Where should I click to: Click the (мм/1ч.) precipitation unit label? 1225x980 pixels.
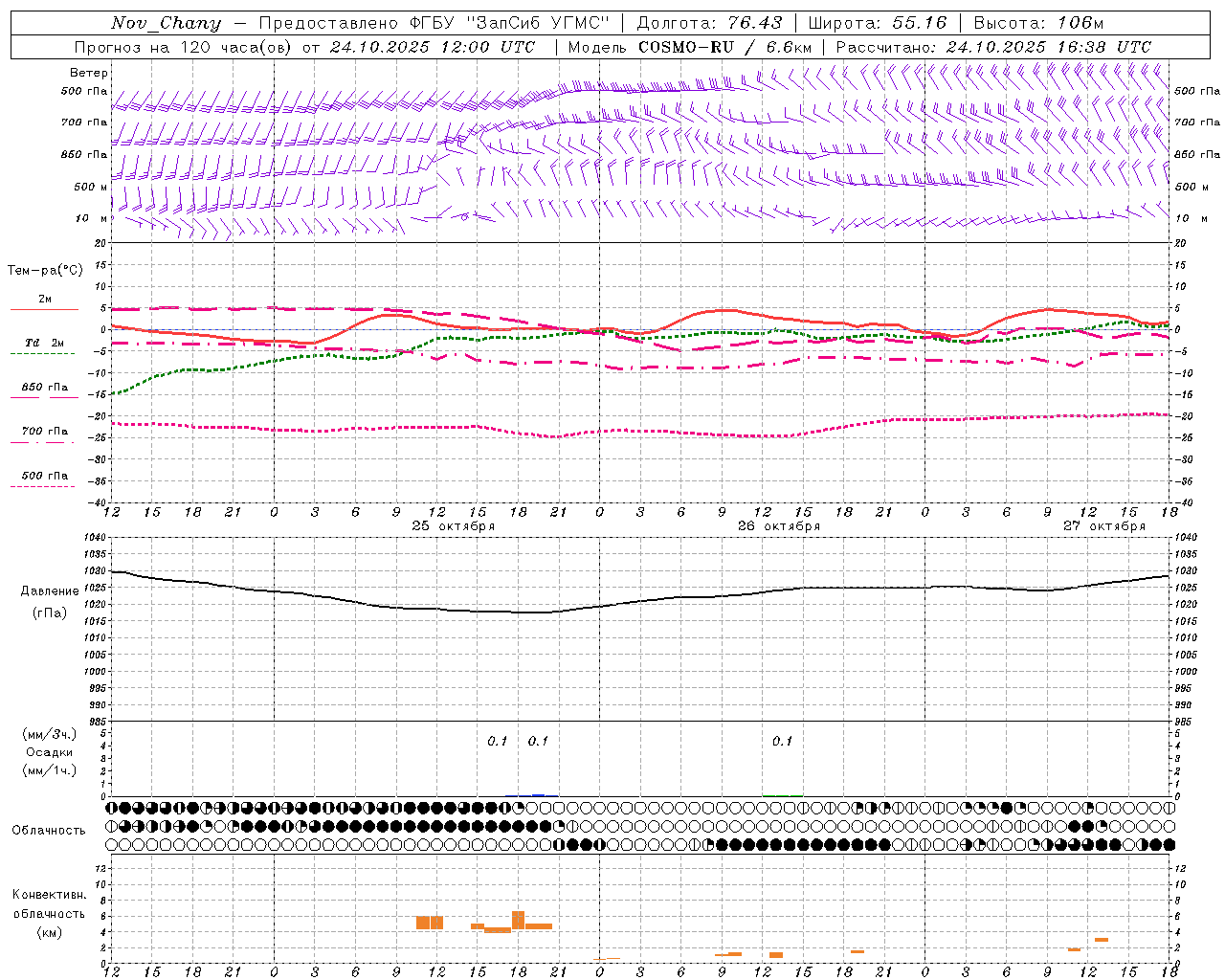point(49,770)
